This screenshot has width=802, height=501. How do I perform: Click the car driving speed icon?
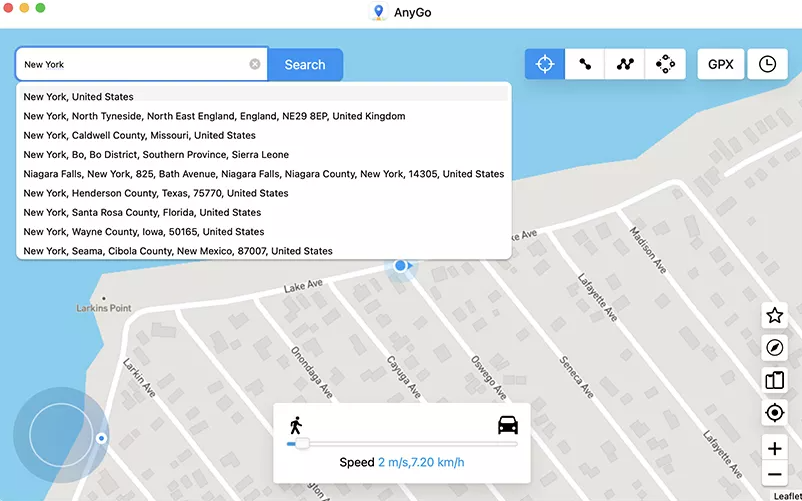pos(508,425)
